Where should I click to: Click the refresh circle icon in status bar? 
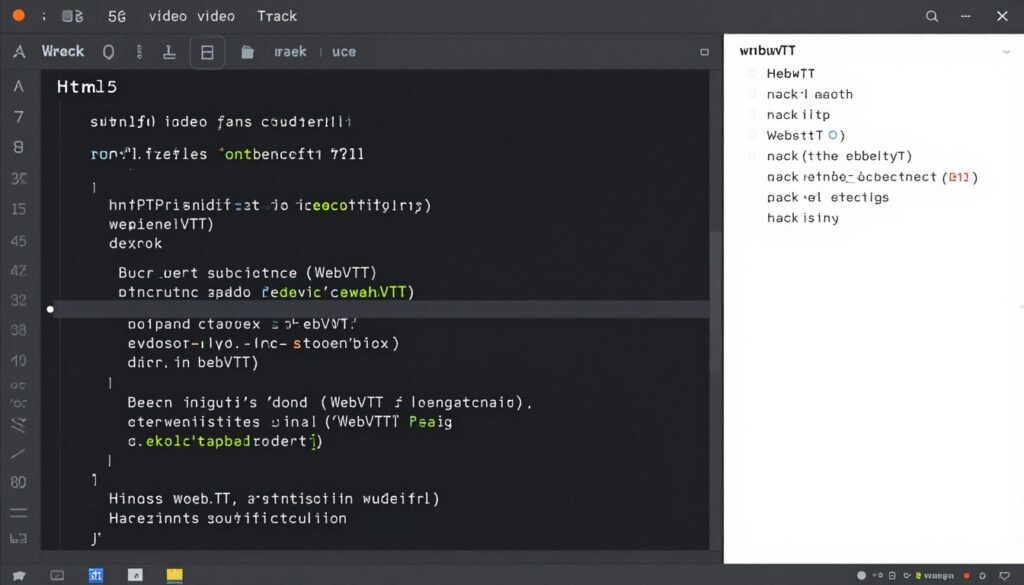pos(982,576)
